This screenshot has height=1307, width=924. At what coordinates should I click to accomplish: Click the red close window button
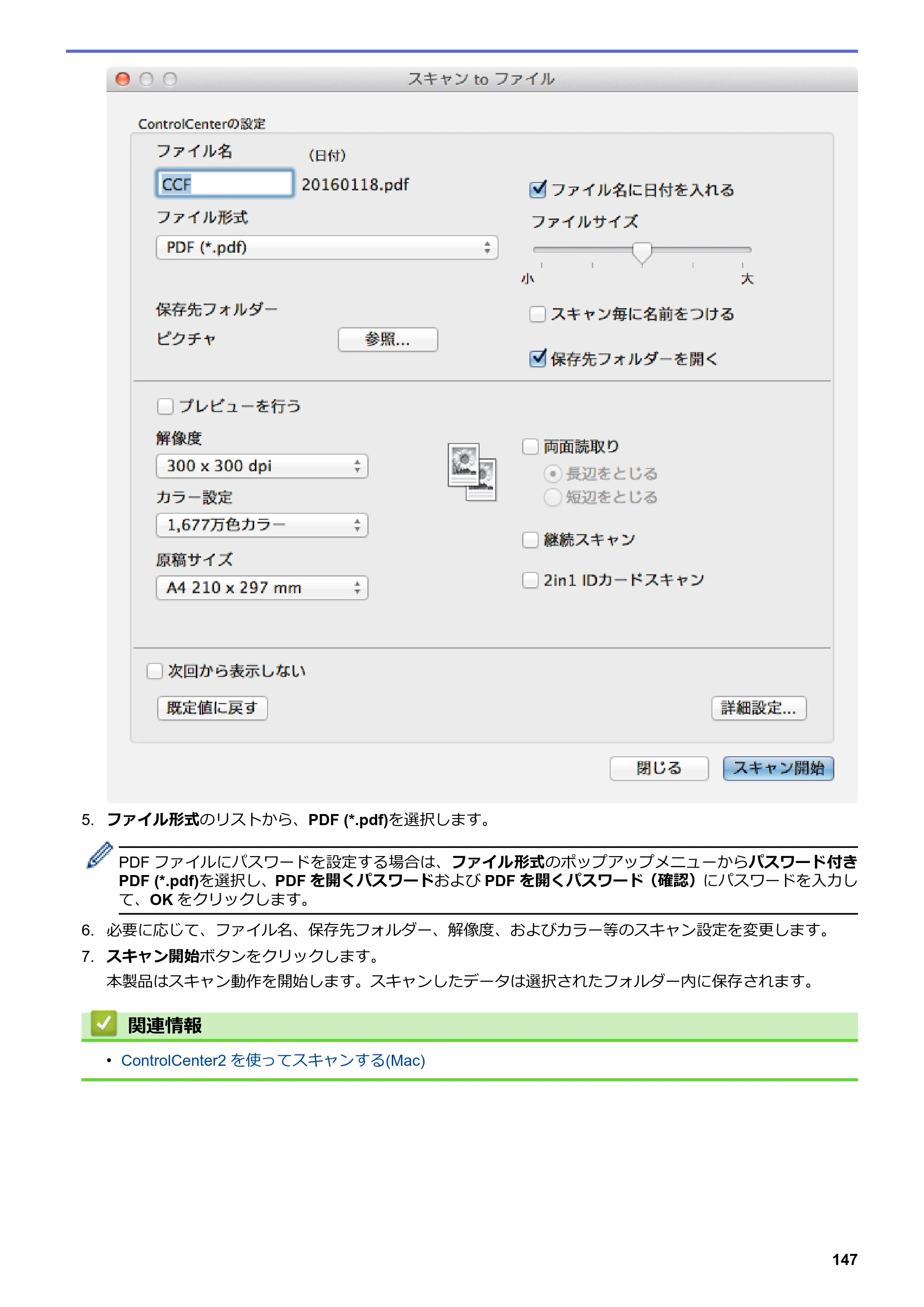122,79
